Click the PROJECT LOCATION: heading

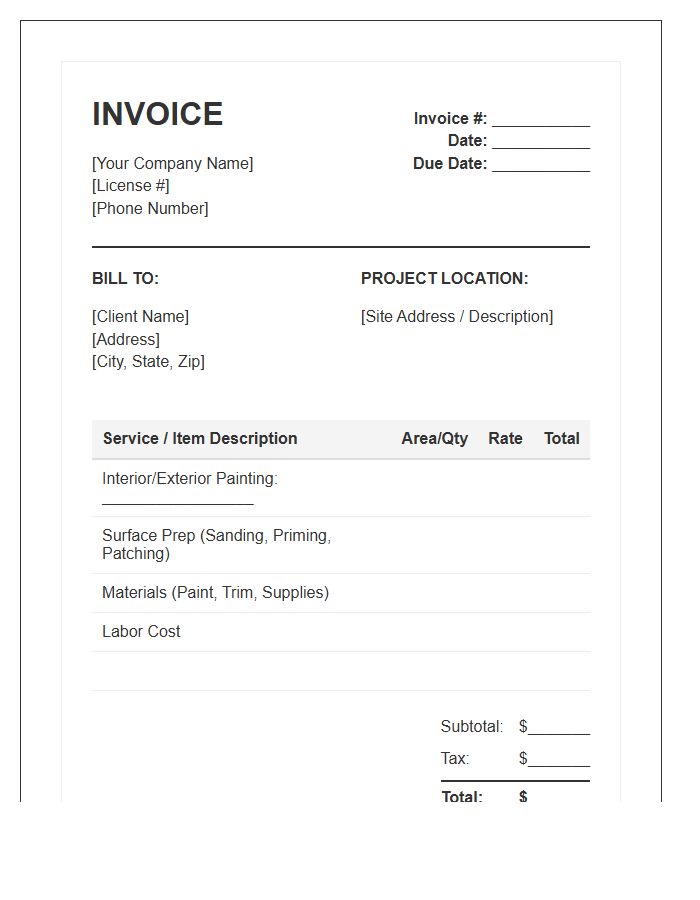tap(444, 278)
